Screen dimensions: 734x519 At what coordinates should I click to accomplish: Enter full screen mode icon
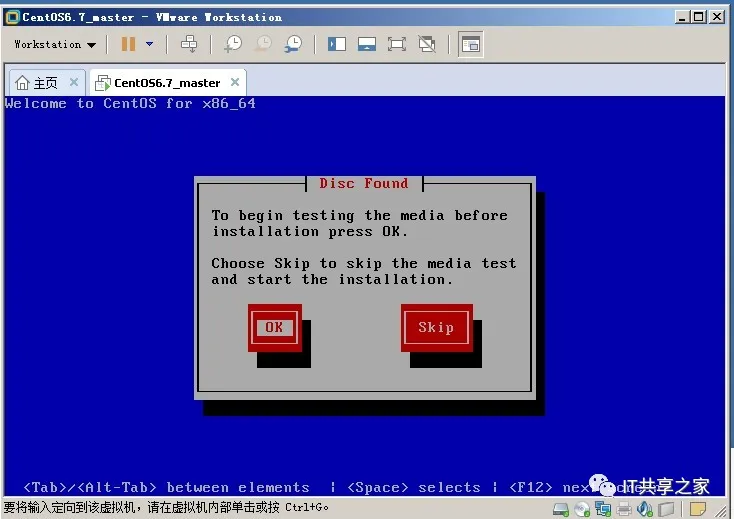396,44
